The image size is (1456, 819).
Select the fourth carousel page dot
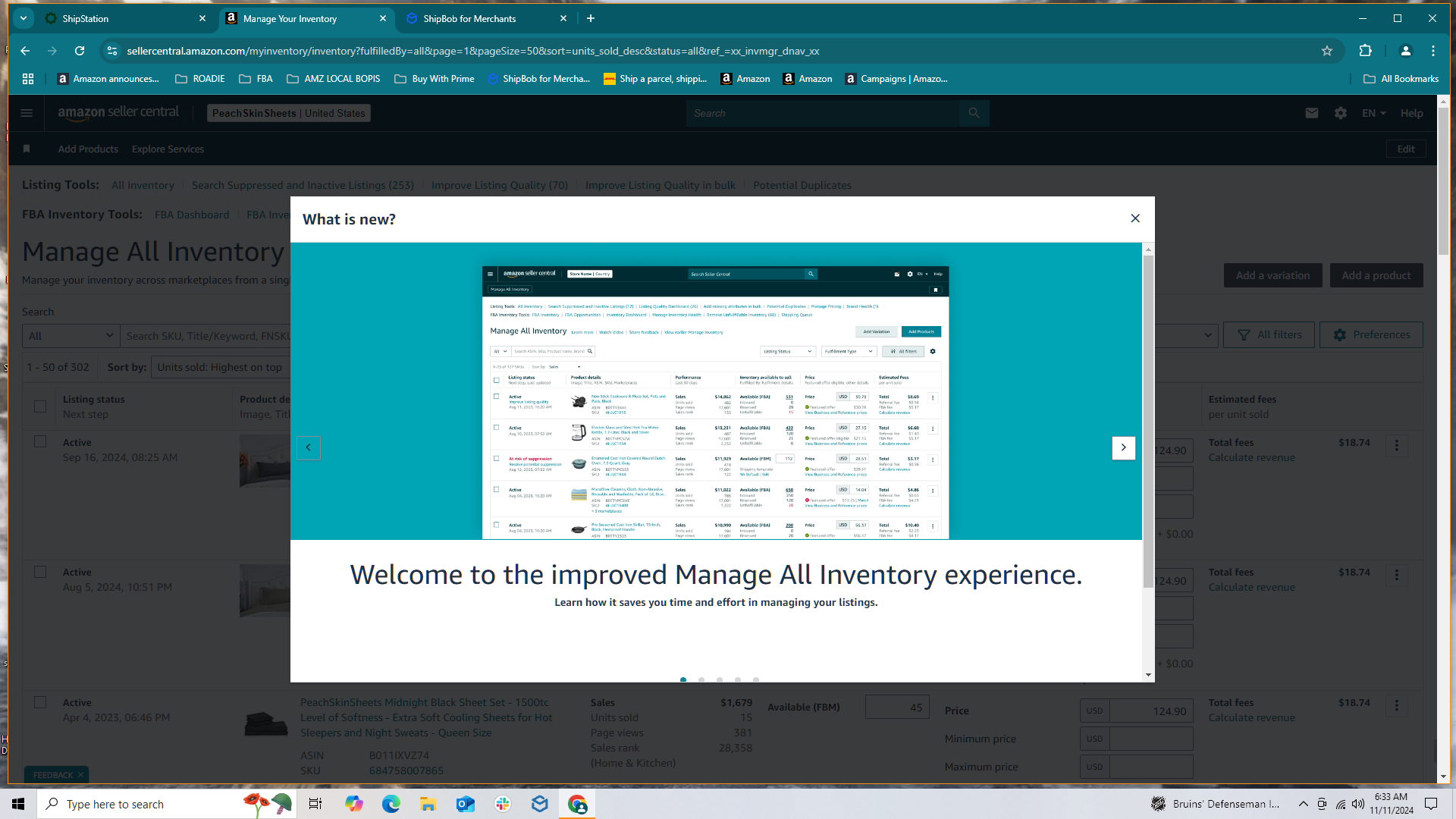click(x=738, y=679)
